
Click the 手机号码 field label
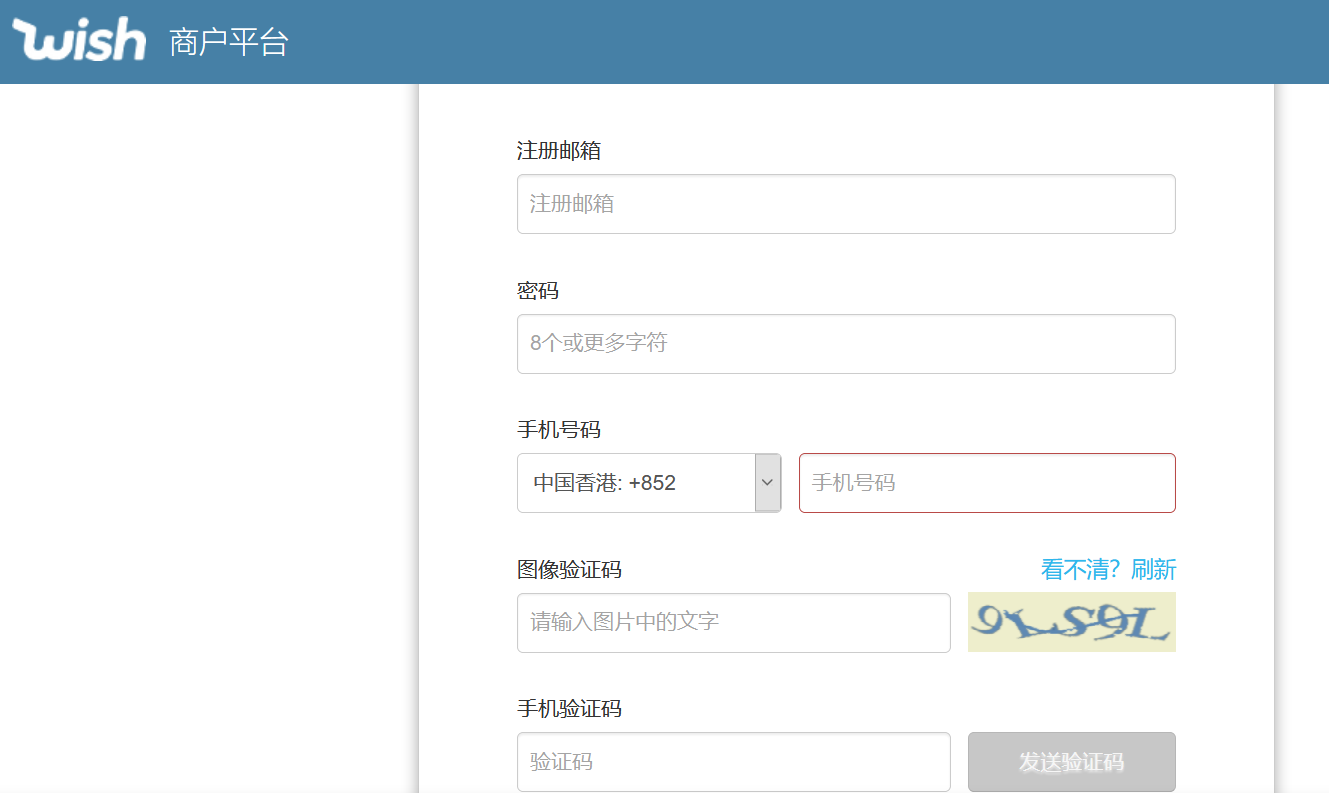(x=559, y=430)
